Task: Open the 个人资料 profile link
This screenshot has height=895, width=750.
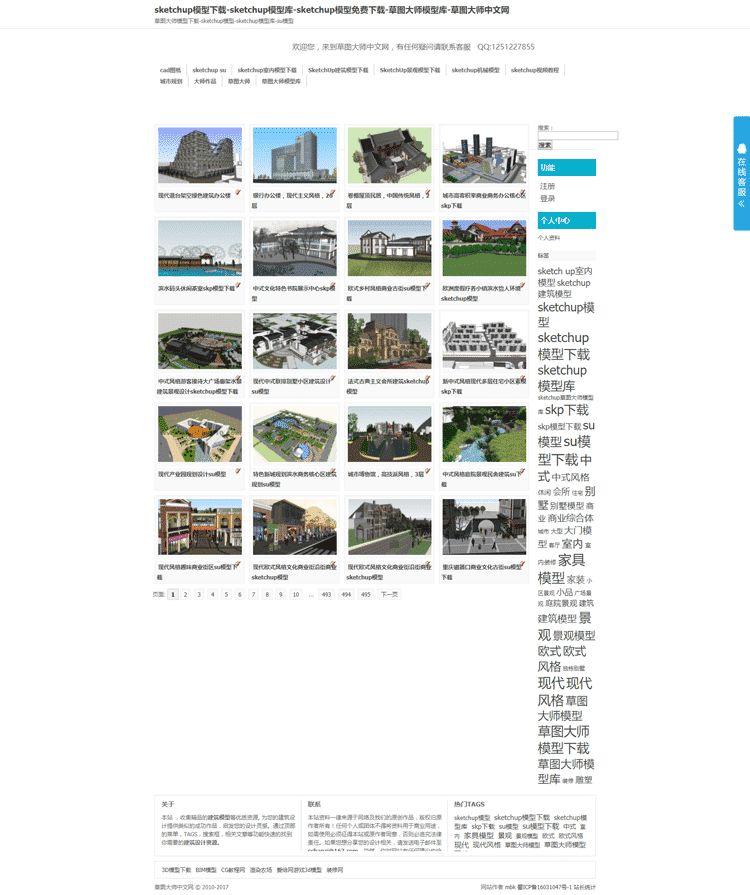Action: coord(549,238)
